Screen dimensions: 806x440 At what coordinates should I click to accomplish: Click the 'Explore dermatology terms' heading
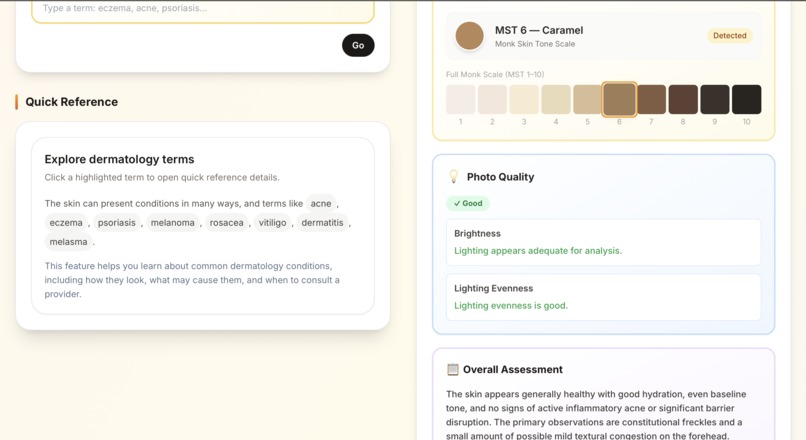[x=119, y=159]
